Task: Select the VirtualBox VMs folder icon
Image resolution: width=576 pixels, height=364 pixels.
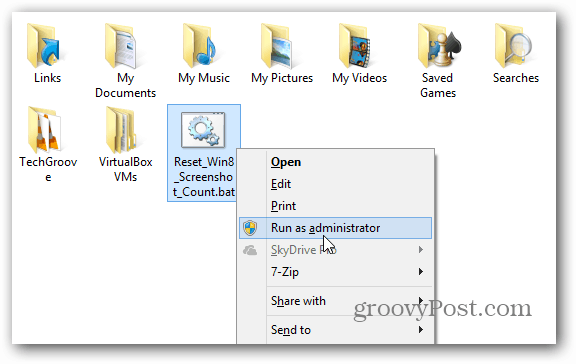Action: (122, 130)
